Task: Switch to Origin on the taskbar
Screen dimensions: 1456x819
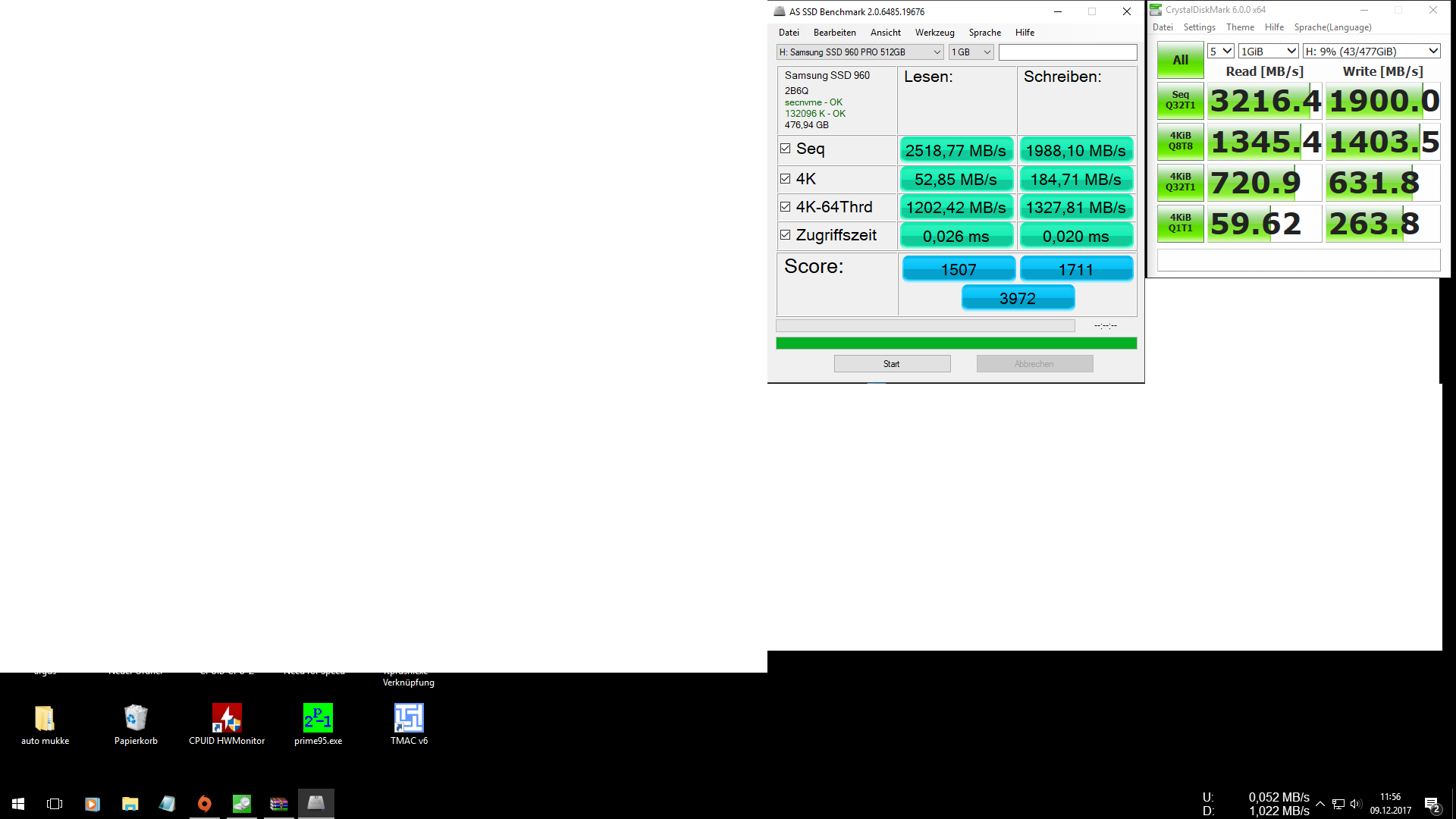Action: (x=205, y=804)
